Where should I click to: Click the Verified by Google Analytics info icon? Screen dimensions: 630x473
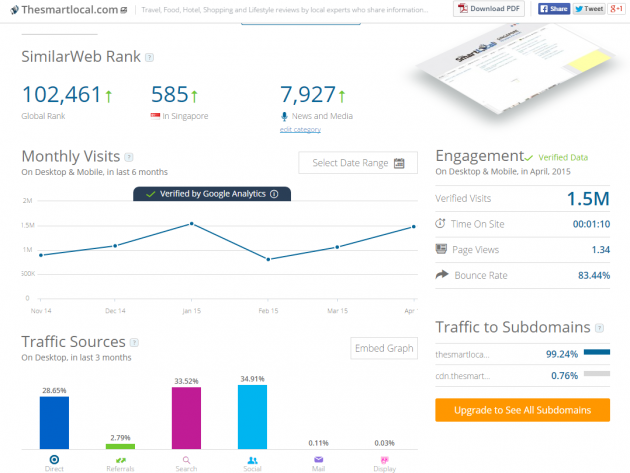tap(273, 194)
